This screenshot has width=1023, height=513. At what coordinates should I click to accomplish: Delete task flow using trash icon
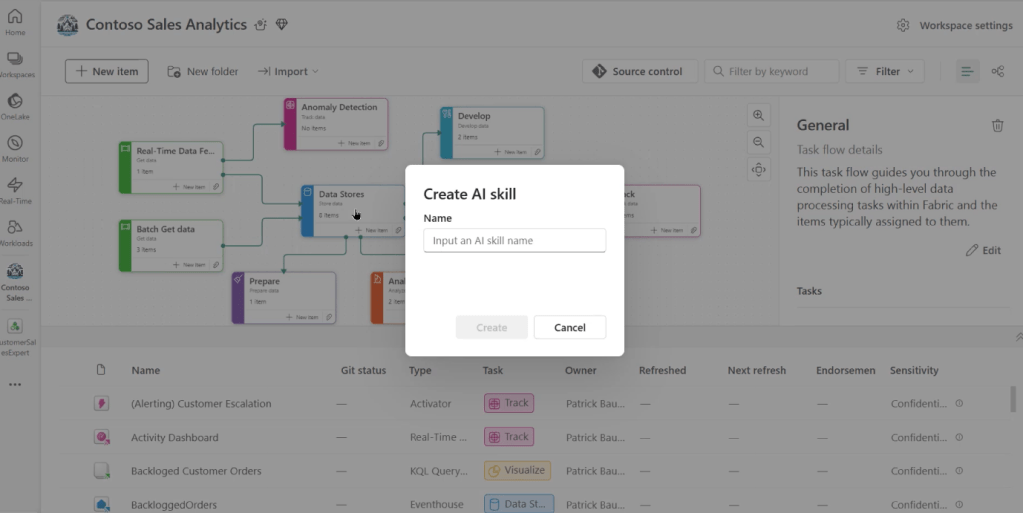997,126
